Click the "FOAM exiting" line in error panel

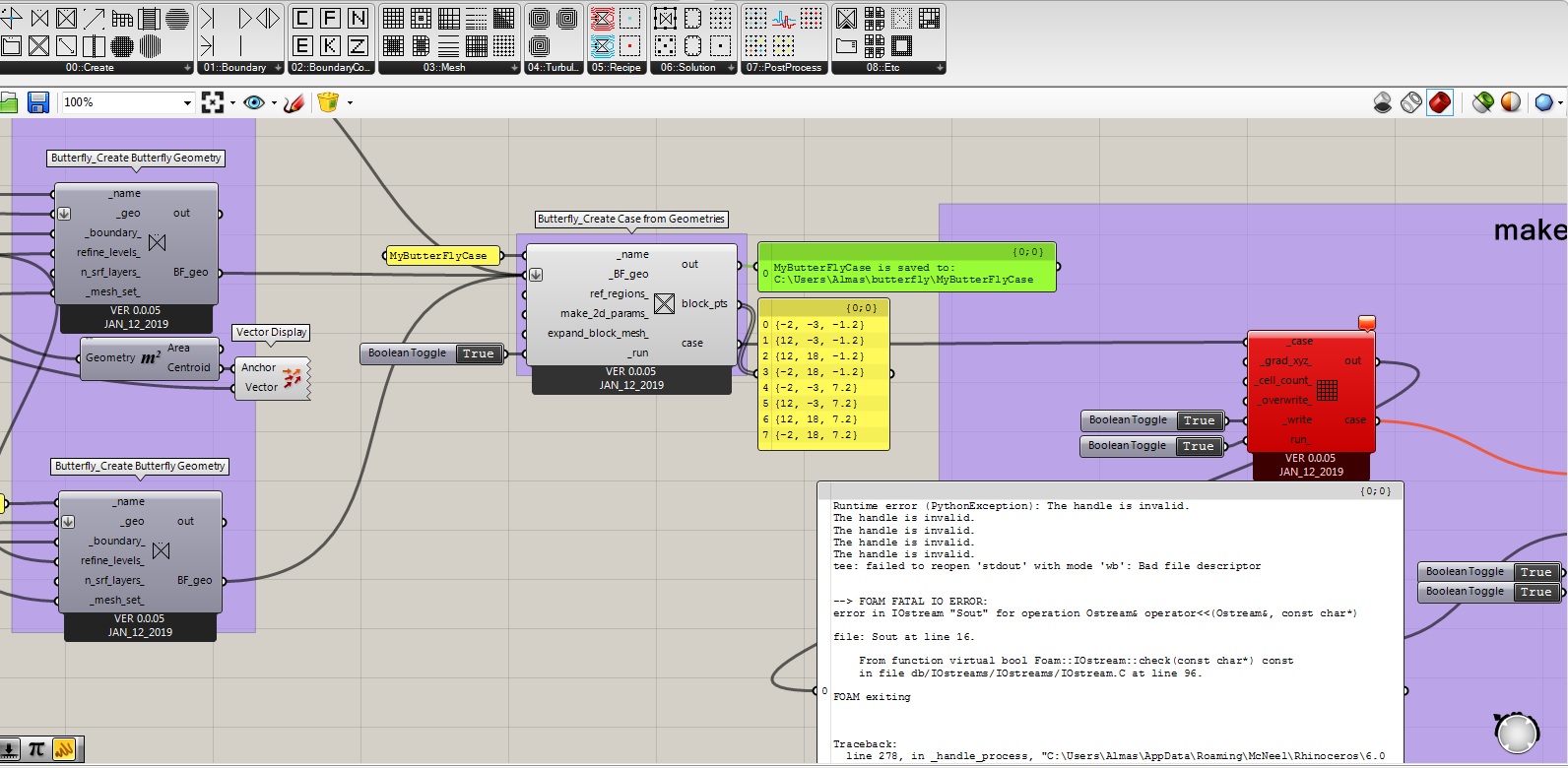(x=872, y=697)
